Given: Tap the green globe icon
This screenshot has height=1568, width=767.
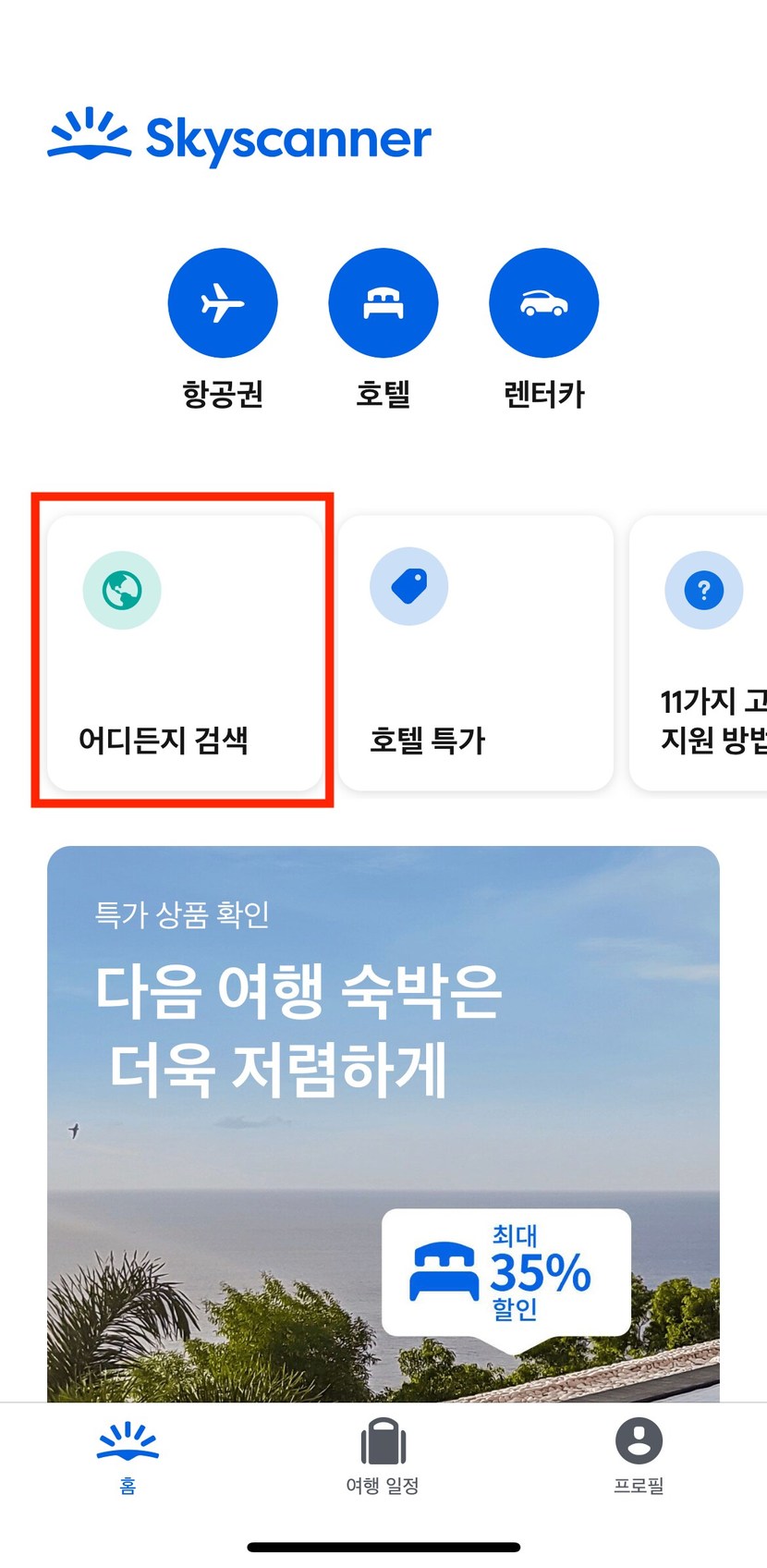Looking at the screenshot, I should [x=122, y=590].
